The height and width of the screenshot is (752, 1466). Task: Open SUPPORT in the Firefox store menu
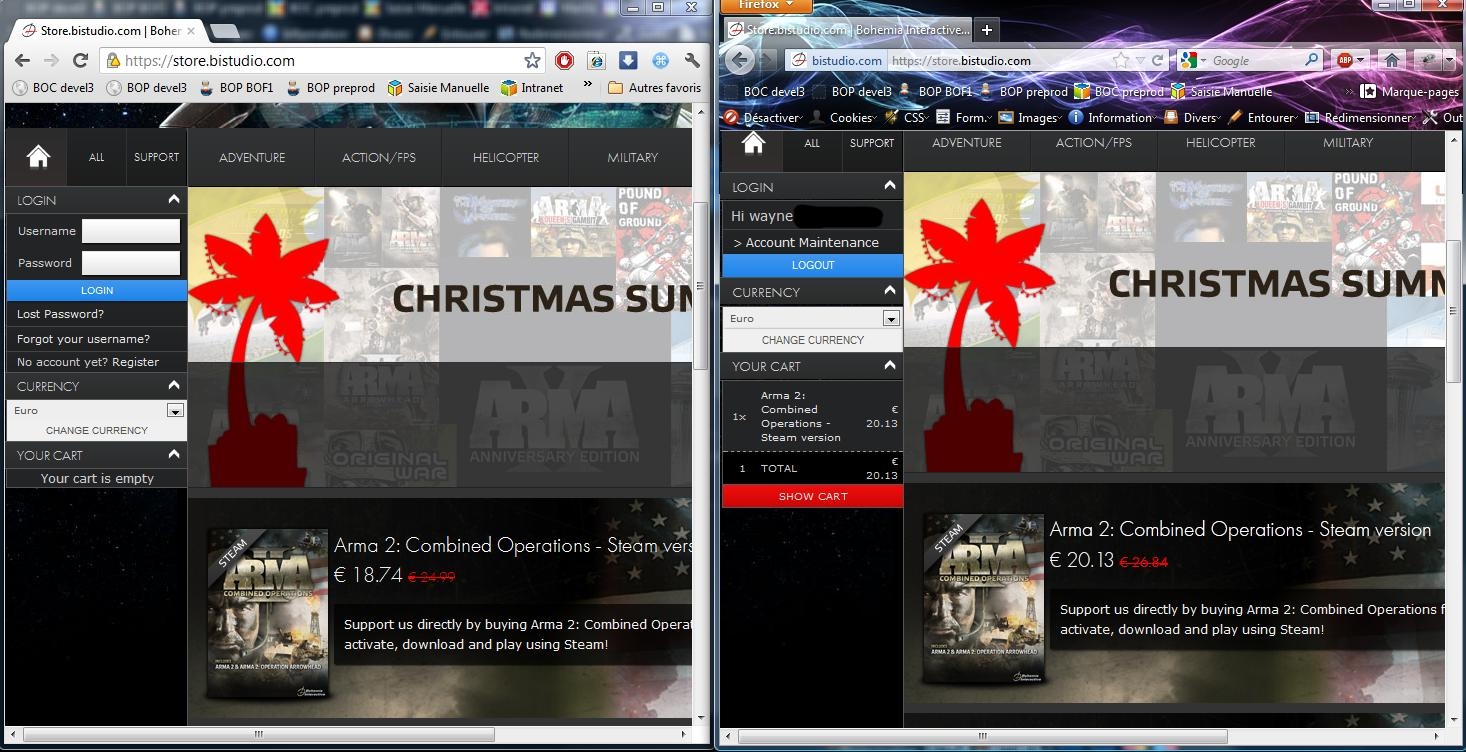872,143
